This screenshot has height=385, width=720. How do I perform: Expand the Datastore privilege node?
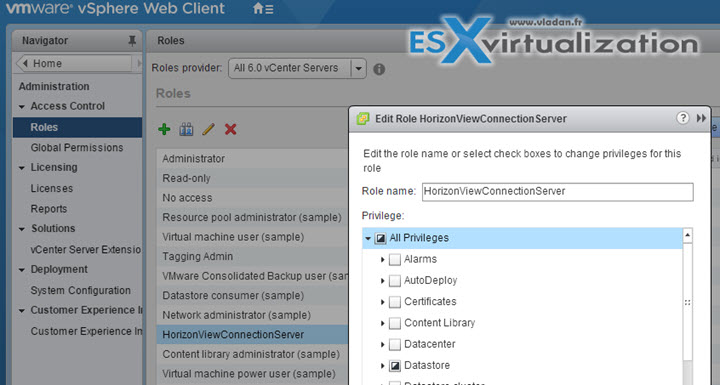tap(382, 366)
